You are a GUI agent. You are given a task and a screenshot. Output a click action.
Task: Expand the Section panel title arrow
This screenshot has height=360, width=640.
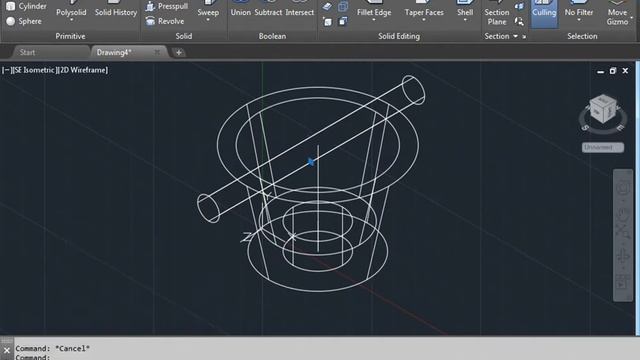(516, 36)
